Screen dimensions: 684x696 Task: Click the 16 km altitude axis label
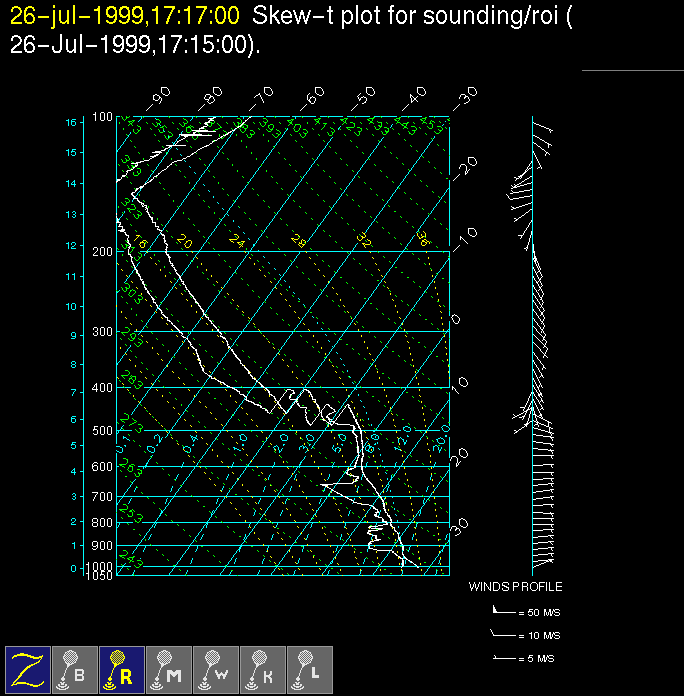(x=71, y=122)
